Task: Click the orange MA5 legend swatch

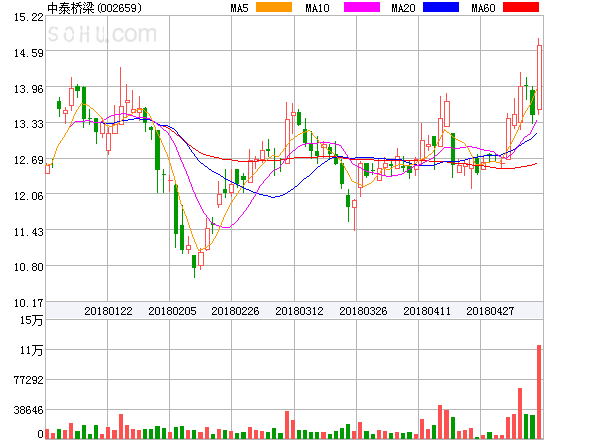Action: click(274, 7)
